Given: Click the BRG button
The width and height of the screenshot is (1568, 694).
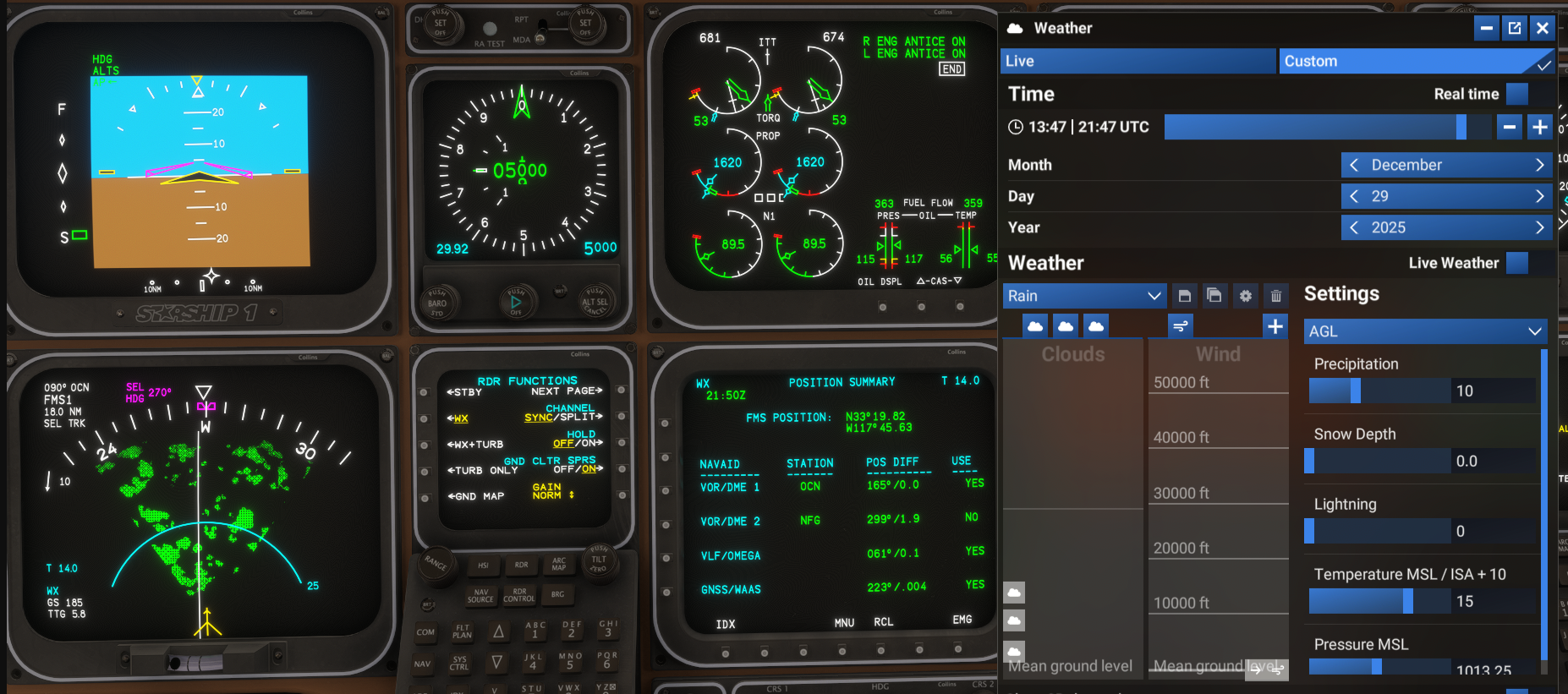Looking at the screenshot, I should coord(557,594).
